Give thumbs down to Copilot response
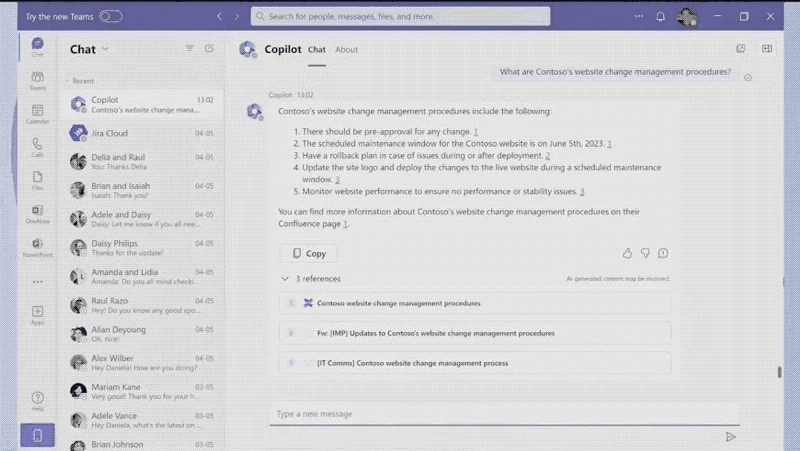 (x=645, y=253)
